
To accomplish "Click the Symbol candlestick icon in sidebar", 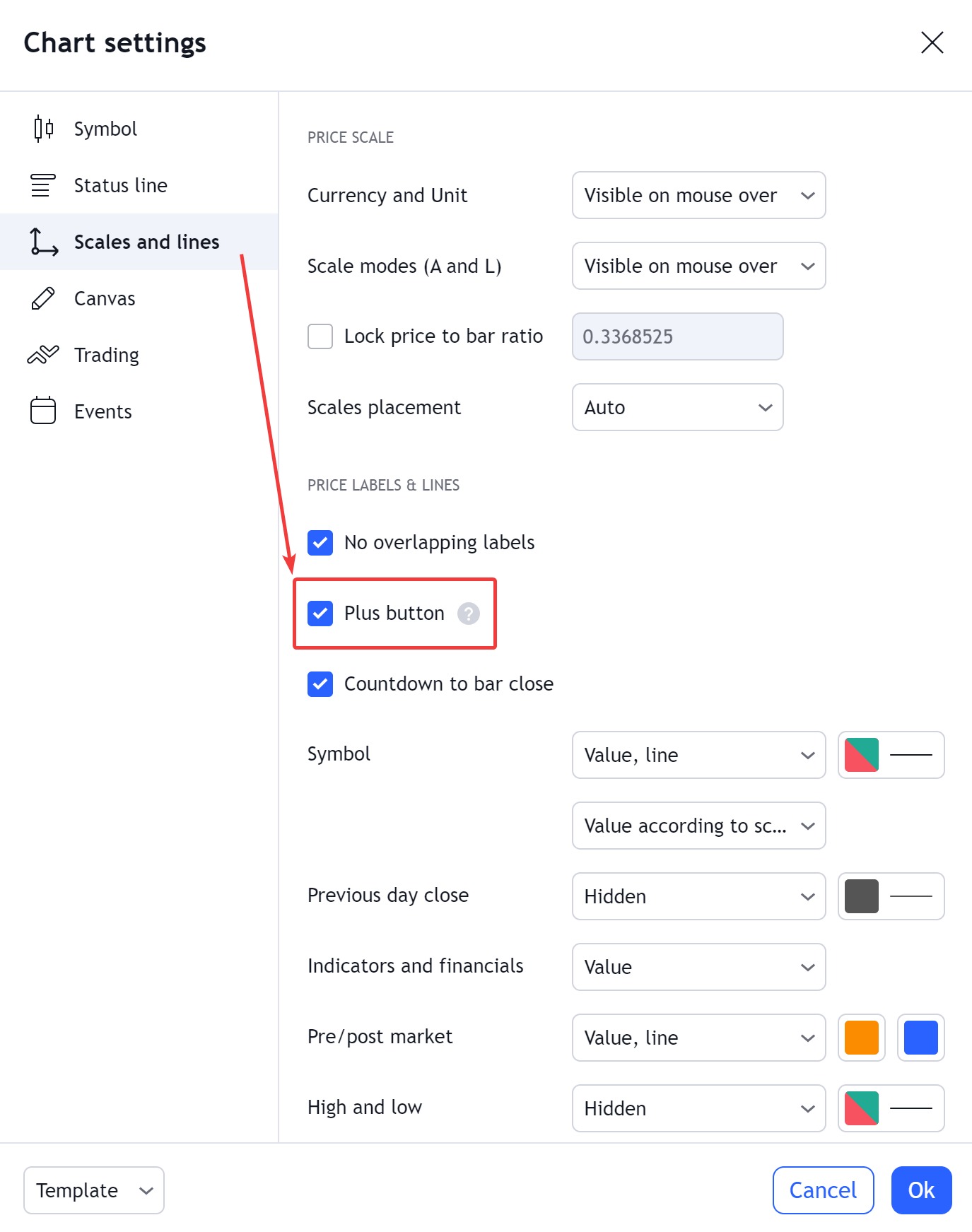I will click(43, 129).
